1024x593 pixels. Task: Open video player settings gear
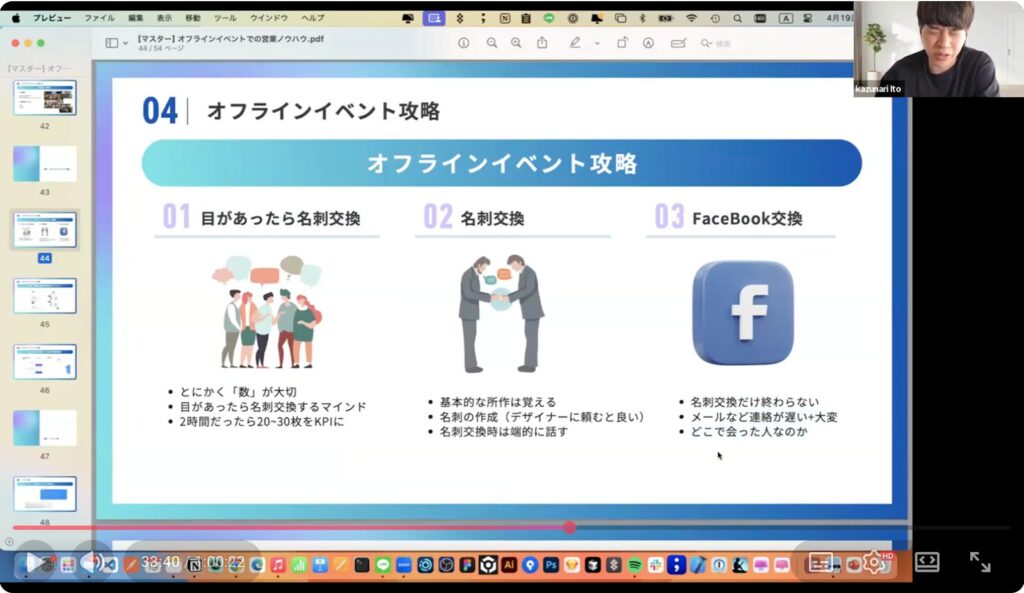point(873,562)
